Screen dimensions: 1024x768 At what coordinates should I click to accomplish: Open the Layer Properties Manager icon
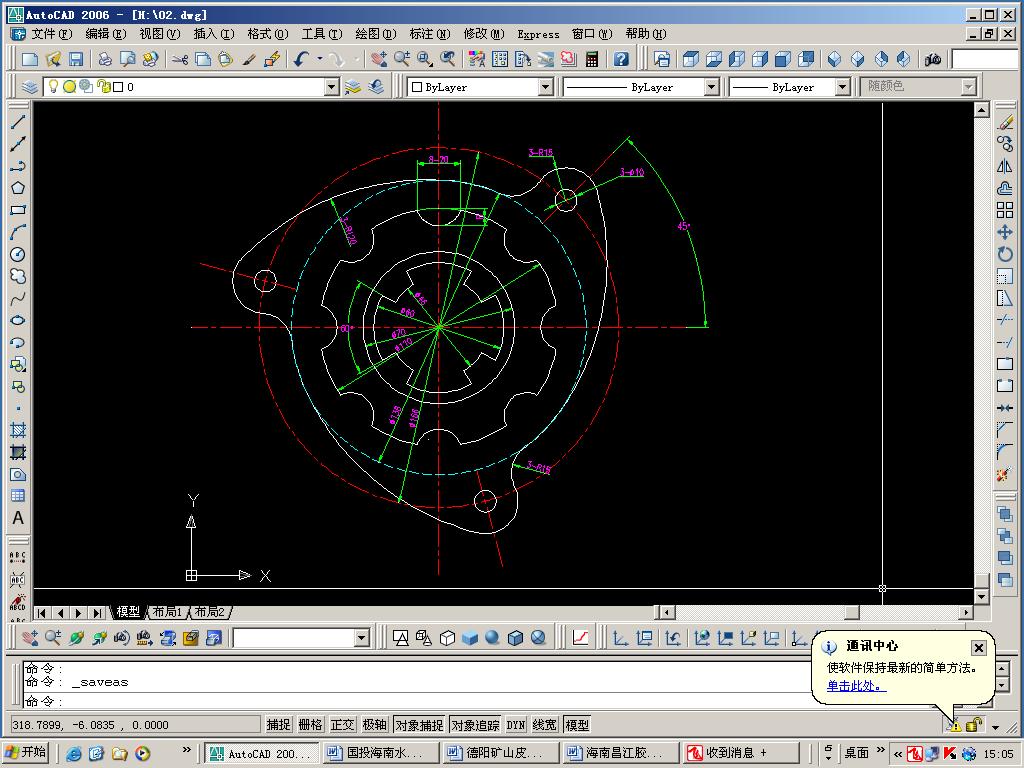[x=30, y=87]
